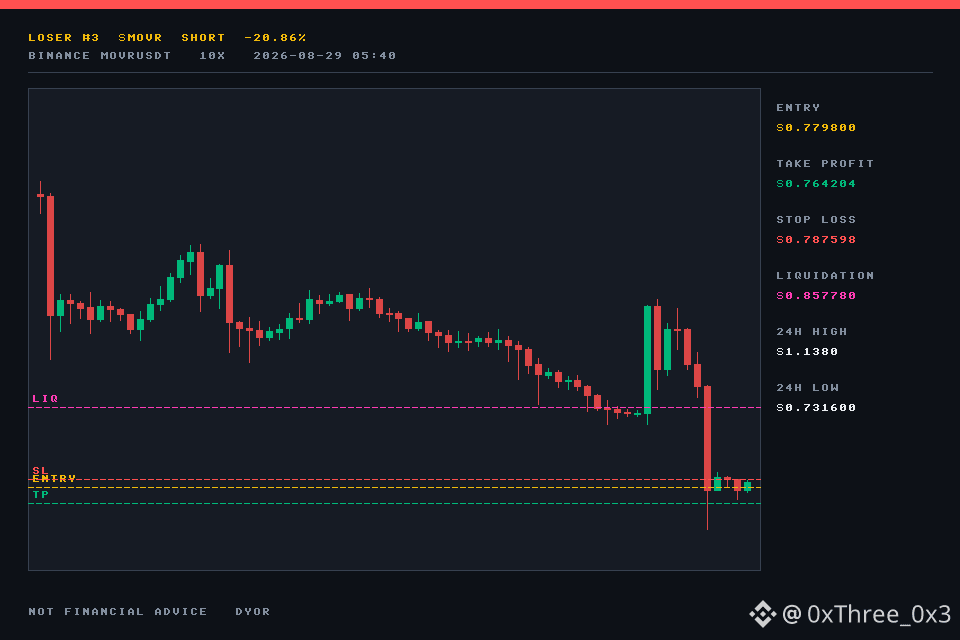Click the '24H LOW' heading

(808, 388)
